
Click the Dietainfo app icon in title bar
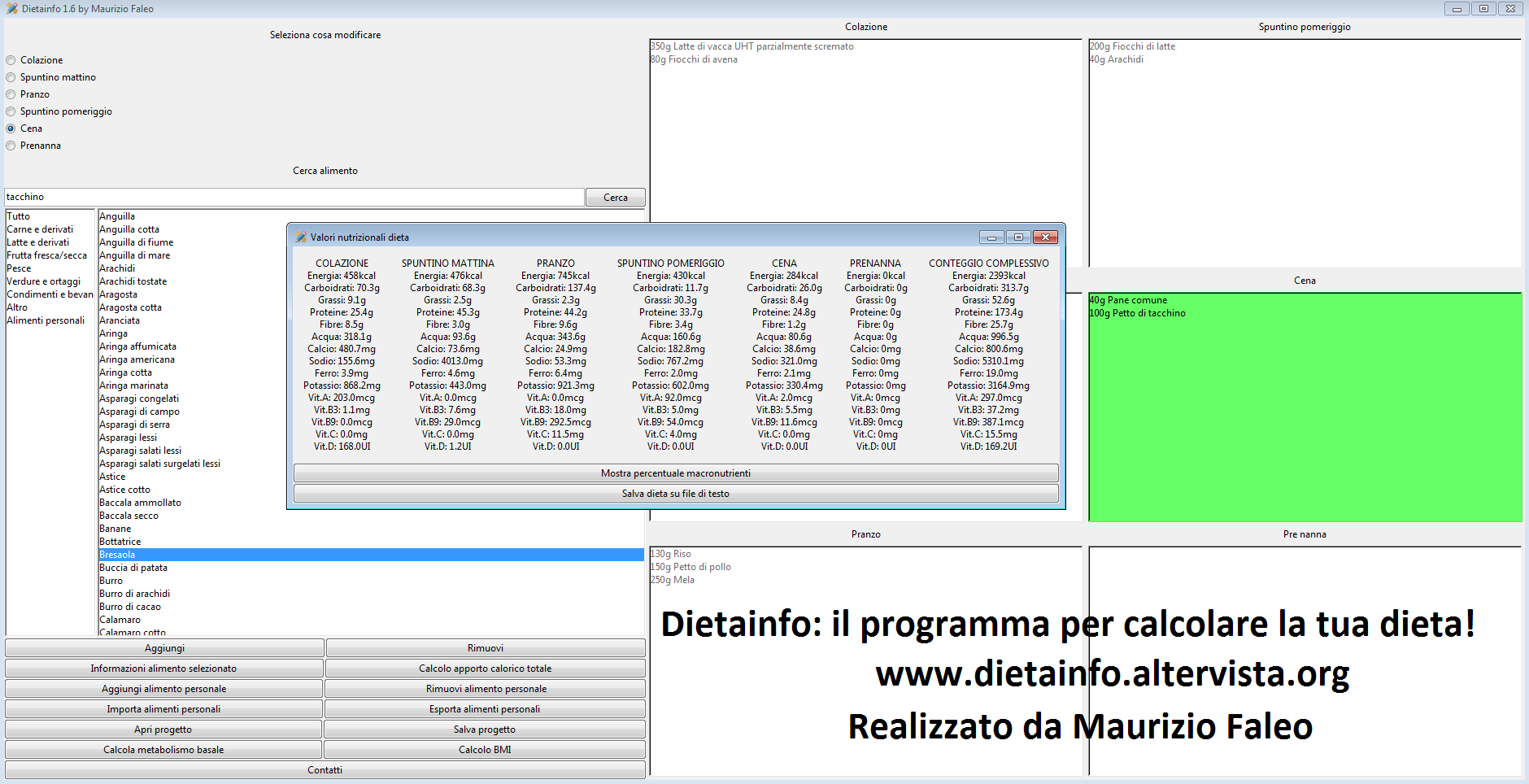point(11,9)
